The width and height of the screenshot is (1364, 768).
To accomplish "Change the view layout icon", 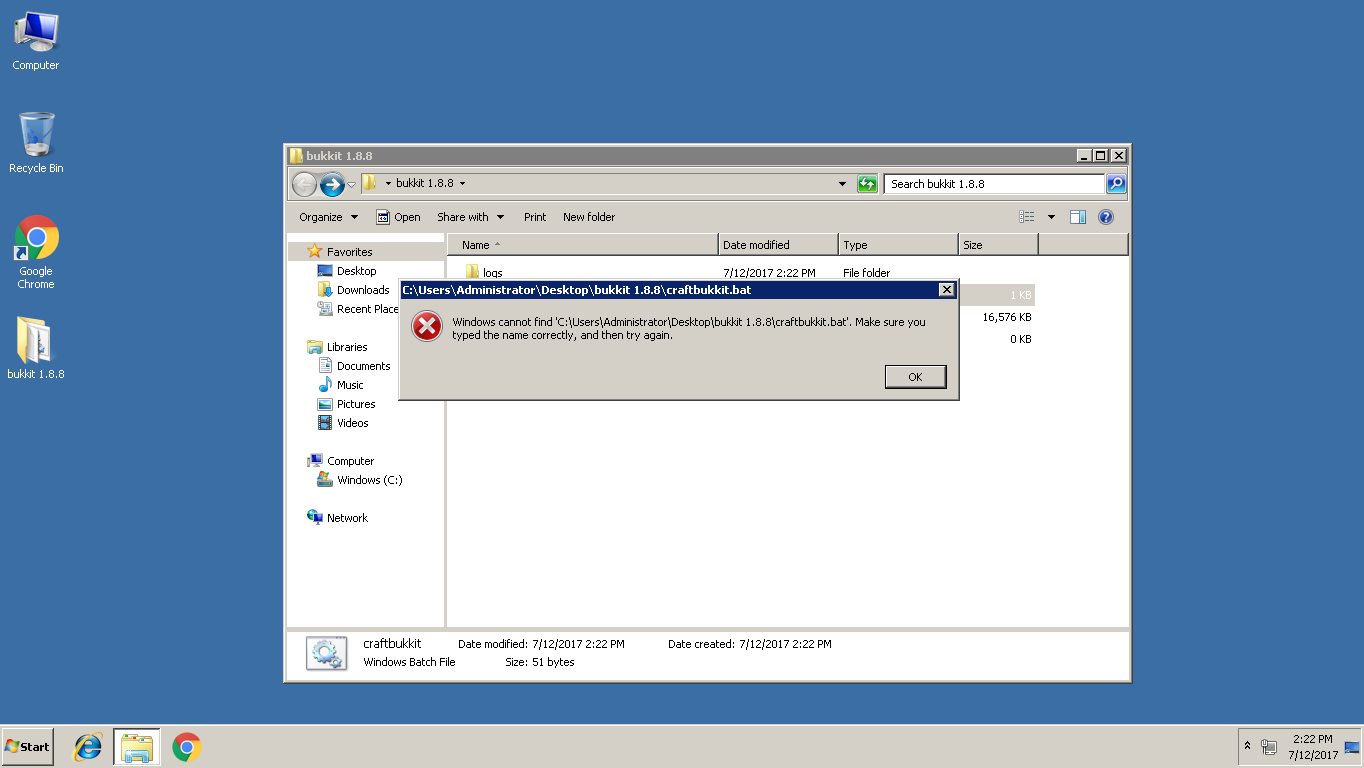I will (1027, 217).
